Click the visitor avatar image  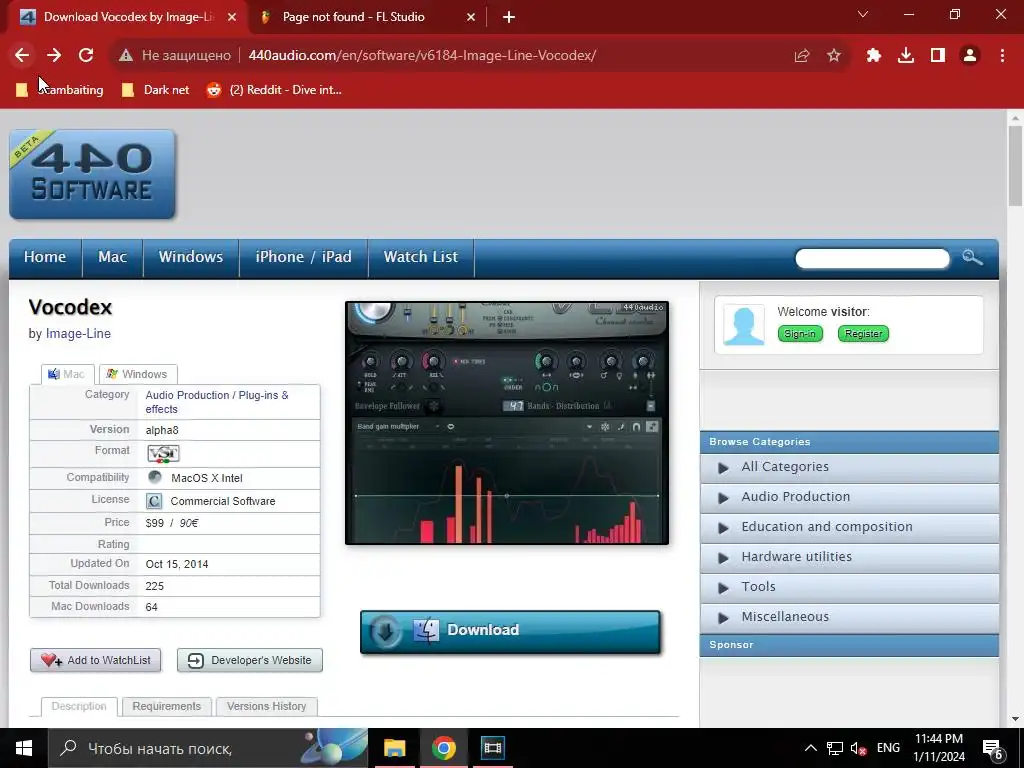744,325
